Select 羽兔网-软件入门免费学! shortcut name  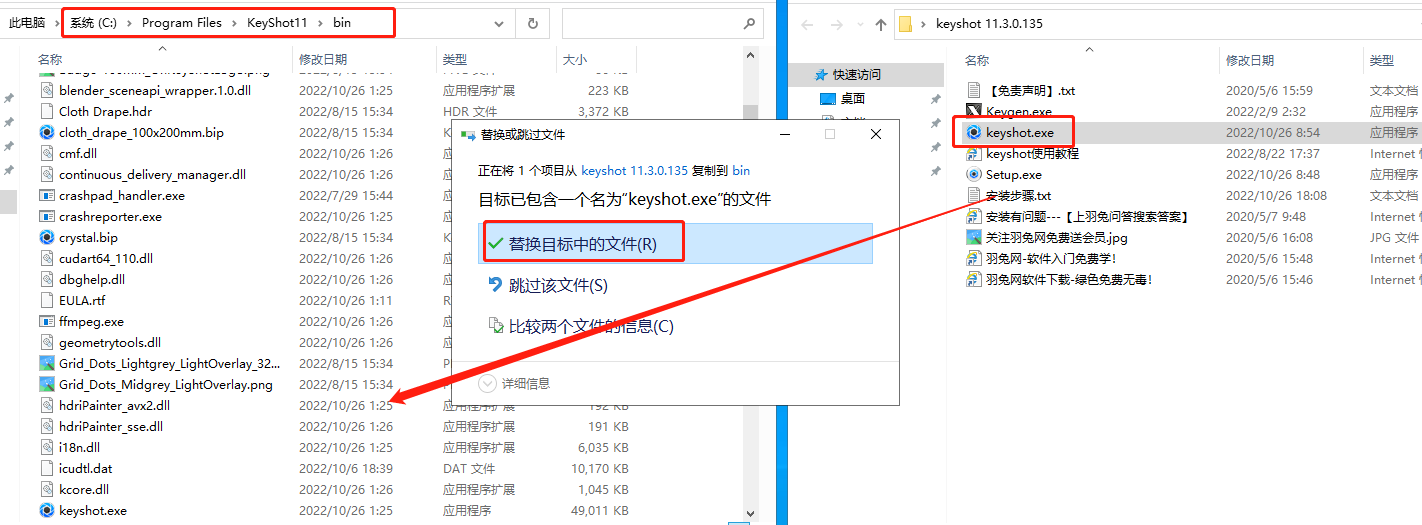click(x=1051, y=258)
